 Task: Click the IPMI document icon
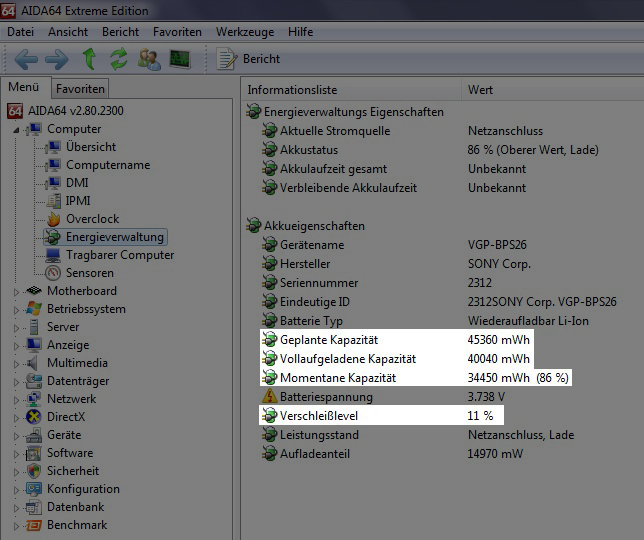(53, 201)
